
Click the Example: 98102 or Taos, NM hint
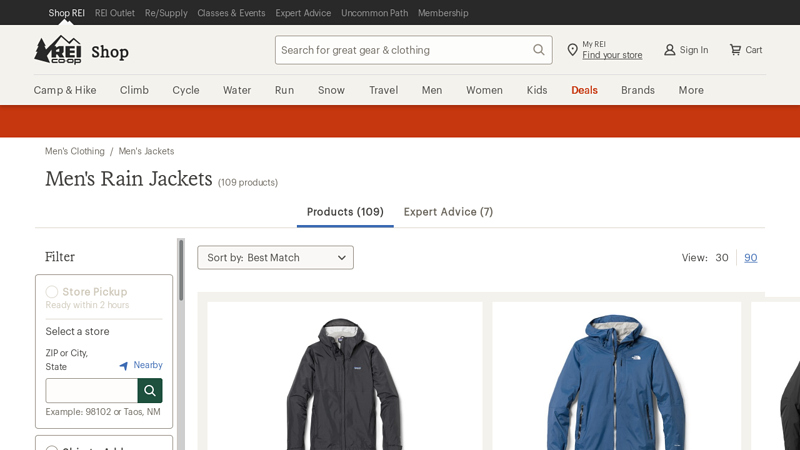(x=103, y=412)
